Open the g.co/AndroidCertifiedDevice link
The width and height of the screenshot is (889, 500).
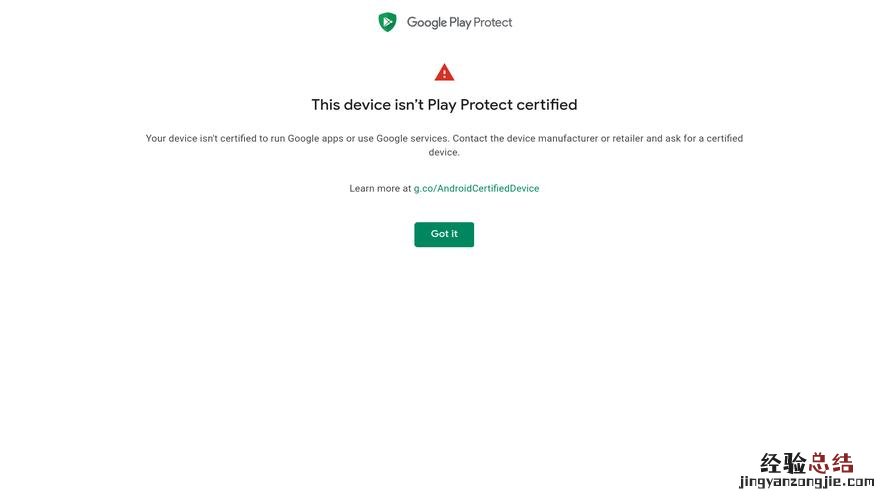(476, 188)
